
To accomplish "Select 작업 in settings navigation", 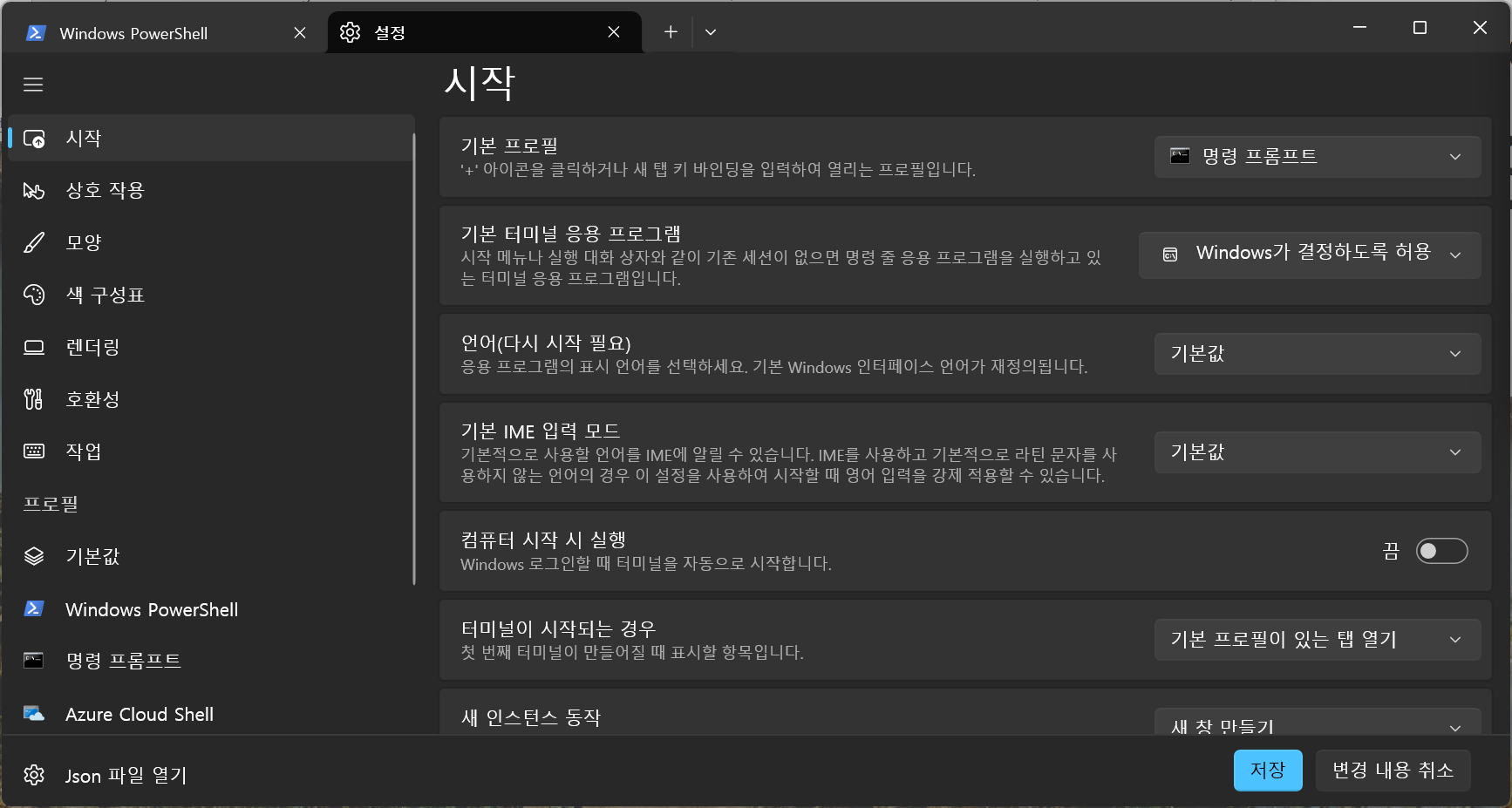I will pyautogui.click(x=211, y=452).
